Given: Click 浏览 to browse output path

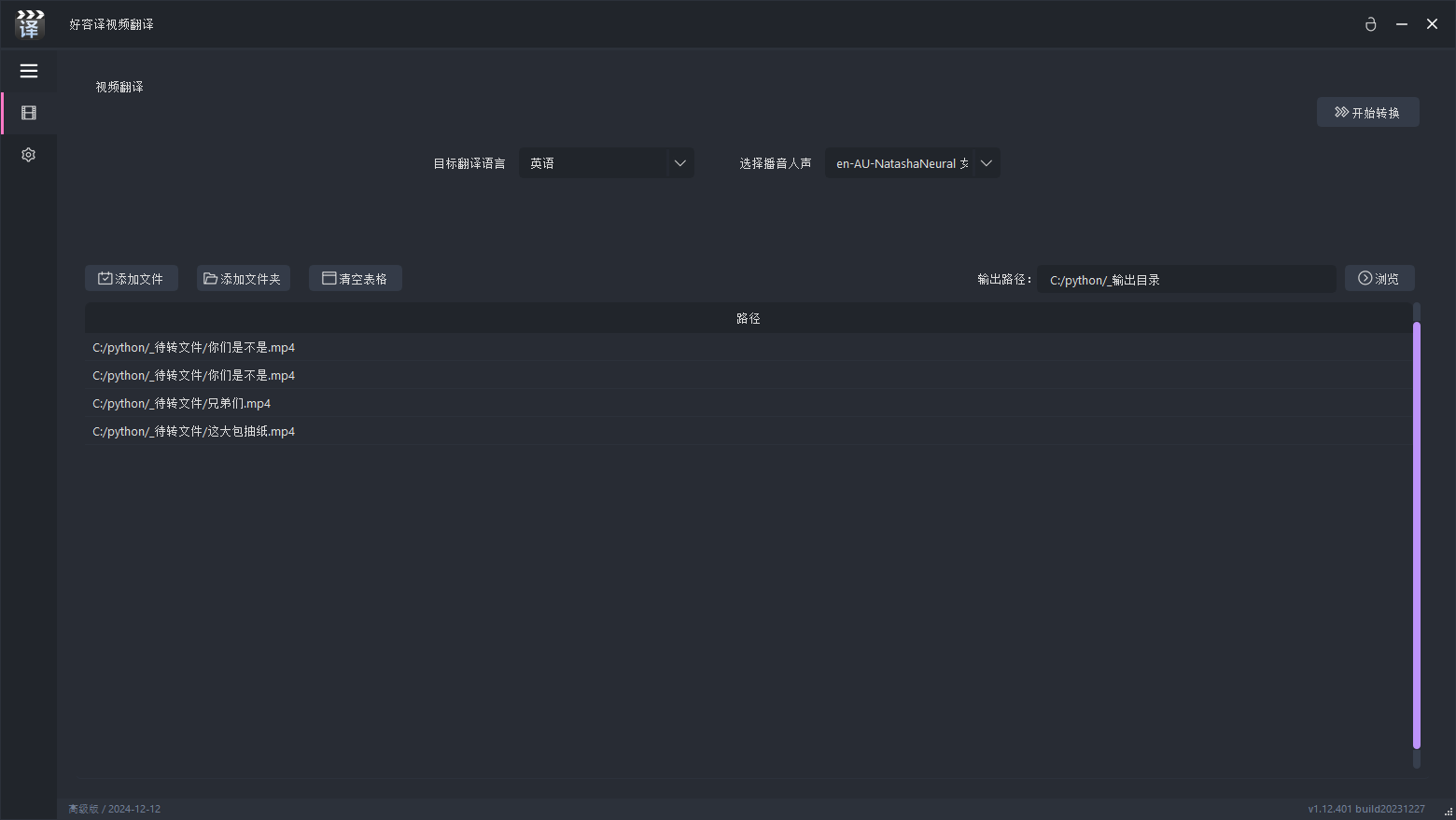Looking at the screenshot, I should click(1379, 278).
